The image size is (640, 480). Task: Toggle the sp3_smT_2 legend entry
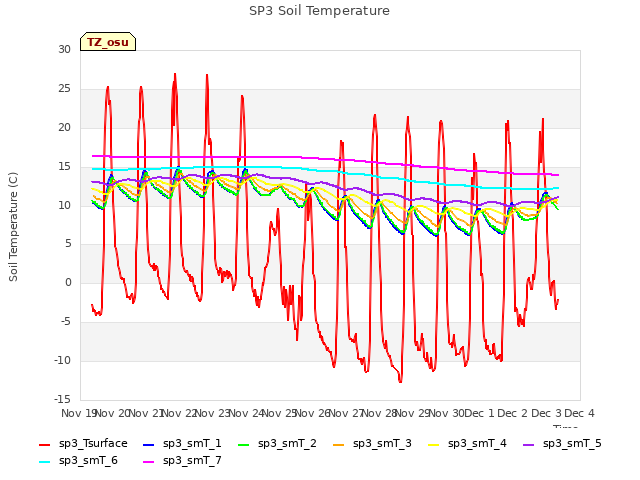pos(277,444)
